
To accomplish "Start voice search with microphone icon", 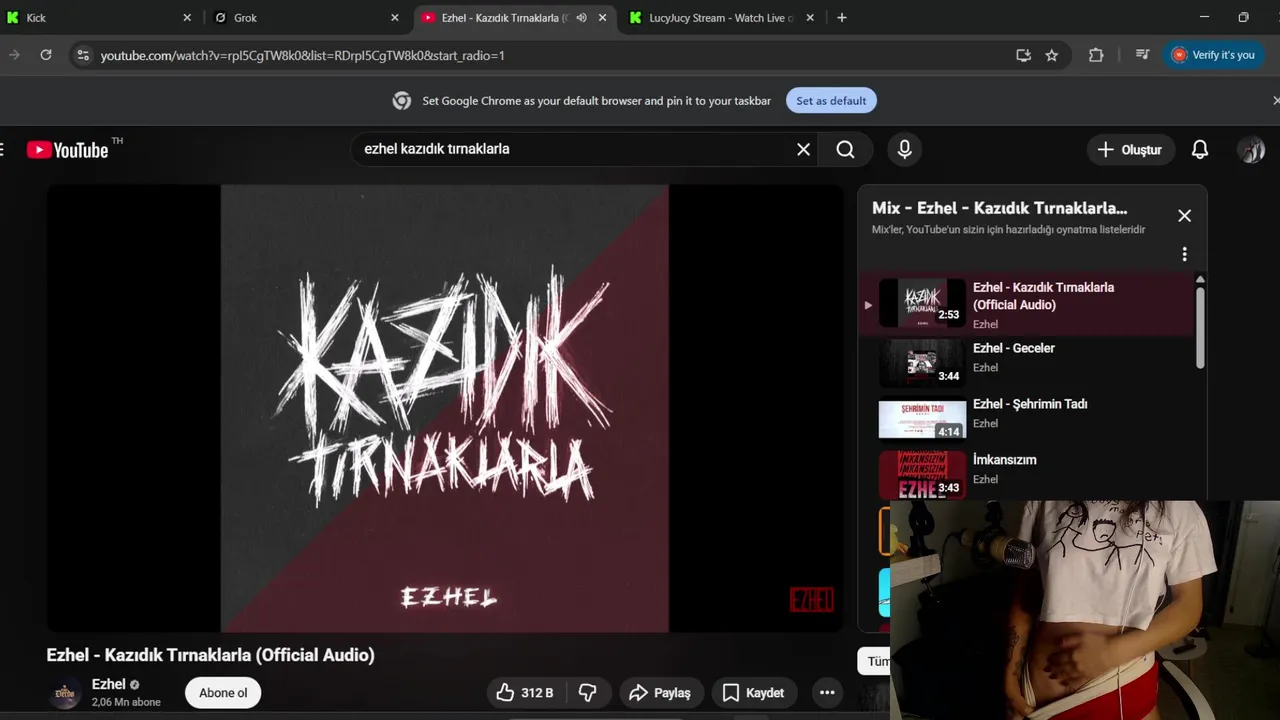I will pos(904,149).
